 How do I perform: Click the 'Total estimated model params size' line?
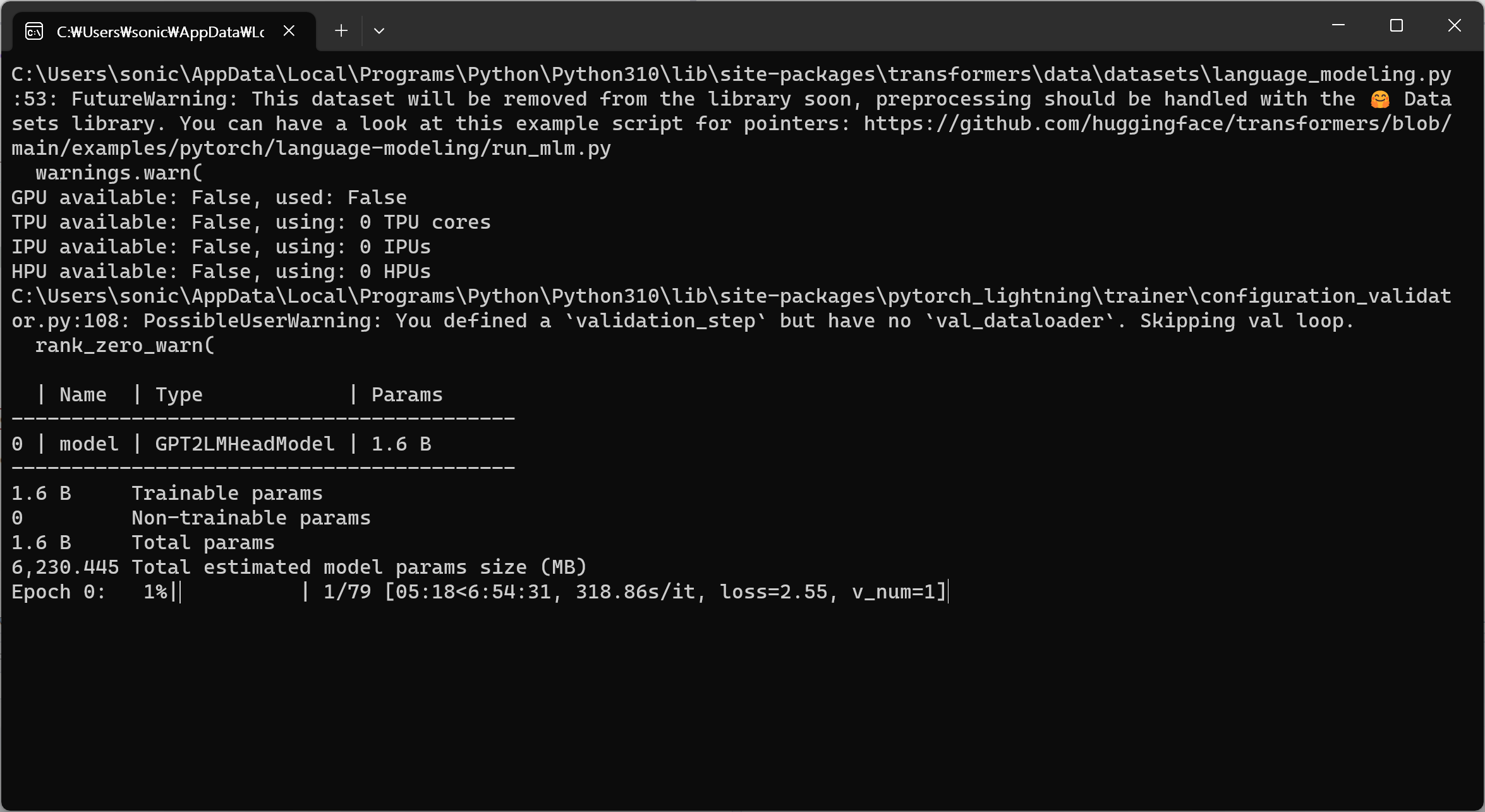299,567
